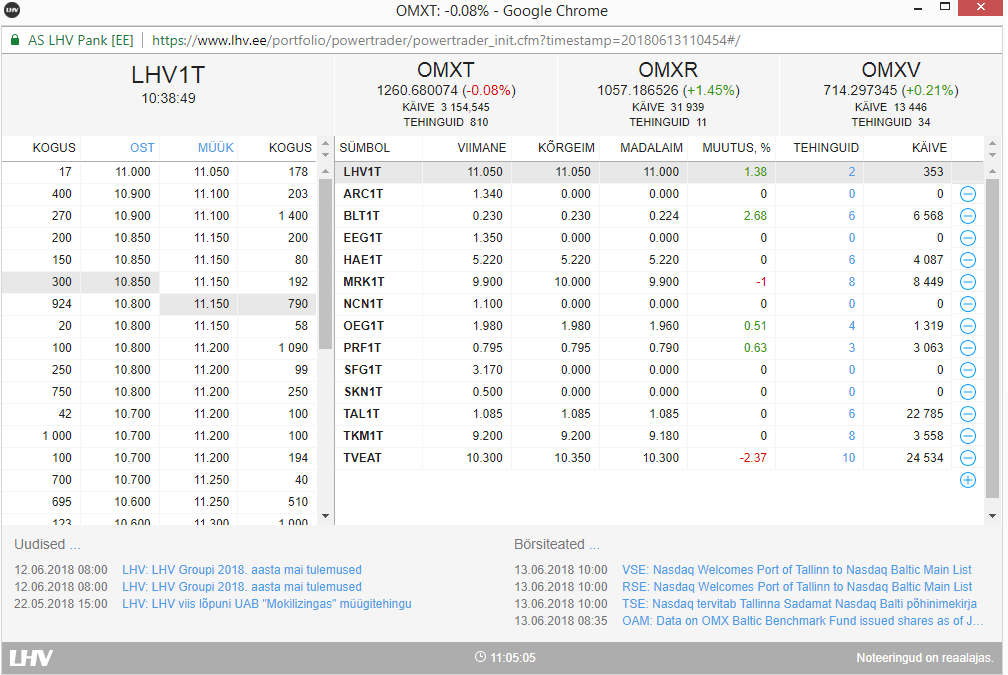Click the OMXR index panel

[x=669, y=94]
